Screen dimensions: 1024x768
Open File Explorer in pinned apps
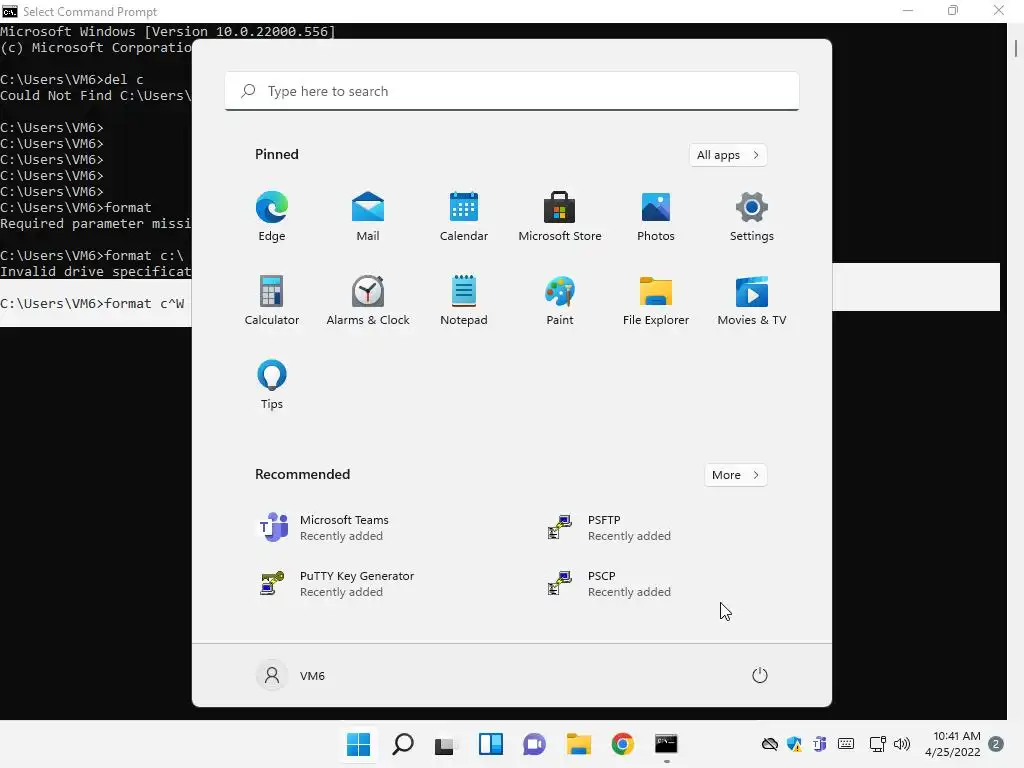(x=656, y=300)
